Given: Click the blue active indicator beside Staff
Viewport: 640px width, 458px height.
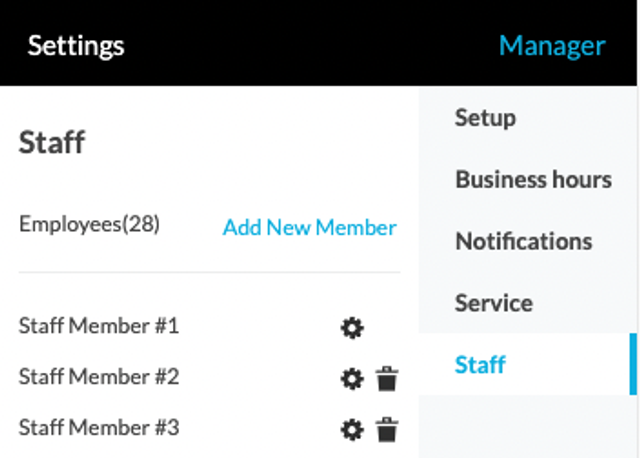Looking at the screenshot, I should pyautogui.click(x=633, y=364).
